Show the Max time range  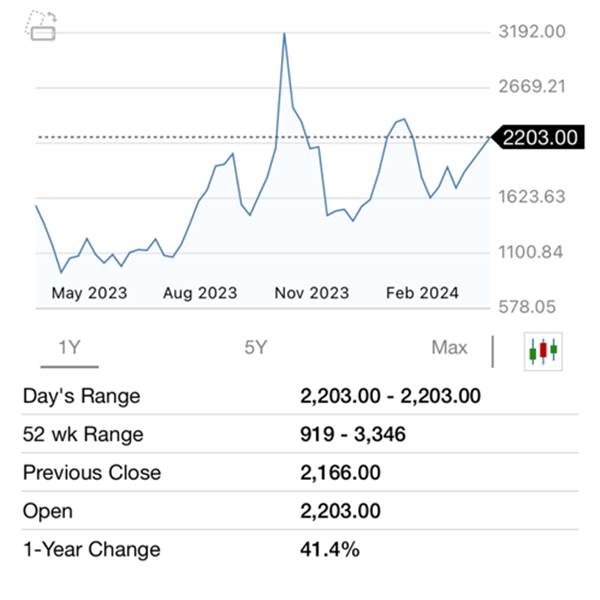449,348
